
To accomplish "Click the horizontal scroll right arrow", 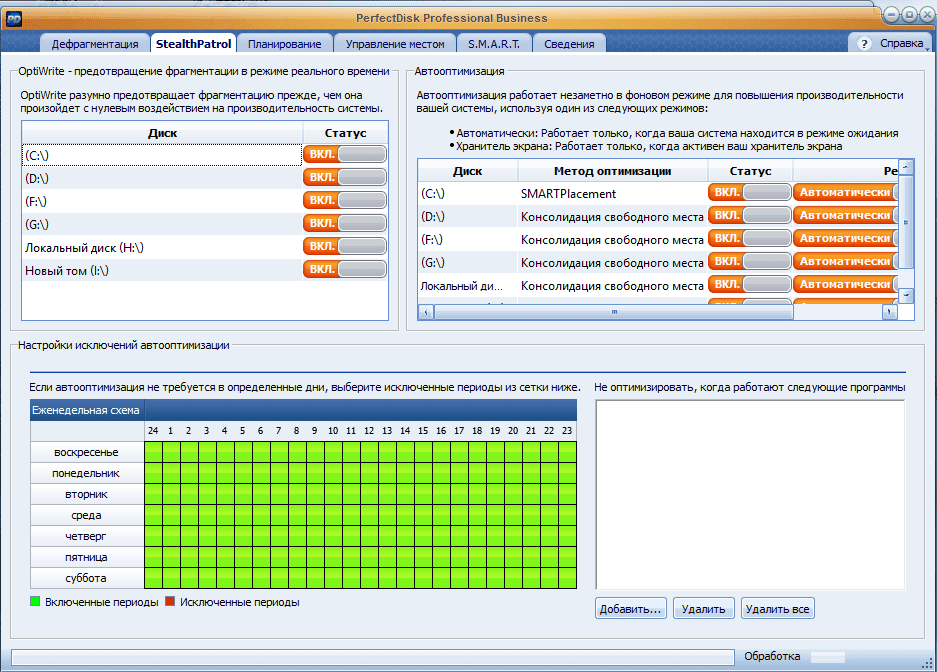I will point(890,312).
